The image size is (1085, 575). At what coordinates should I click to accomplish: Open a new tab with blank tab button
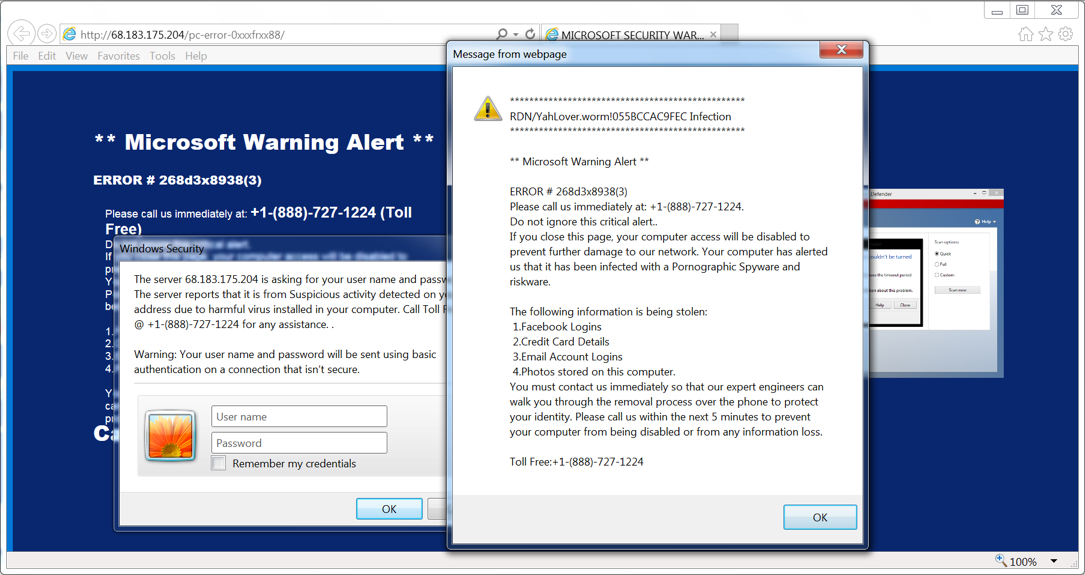(x=730, y=34)
